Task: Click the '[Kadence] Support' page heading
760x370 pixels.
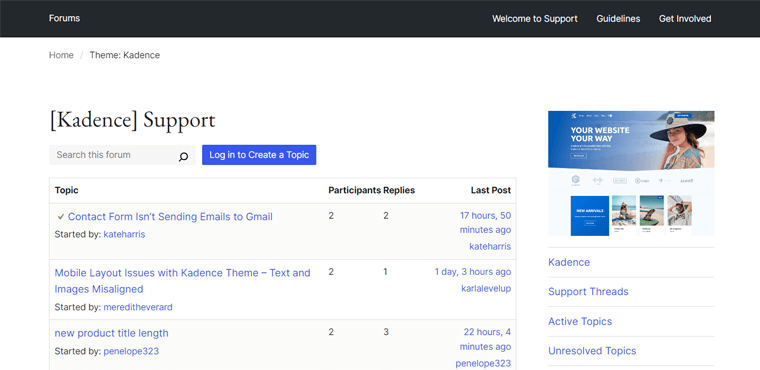Action: click(132, 120)
